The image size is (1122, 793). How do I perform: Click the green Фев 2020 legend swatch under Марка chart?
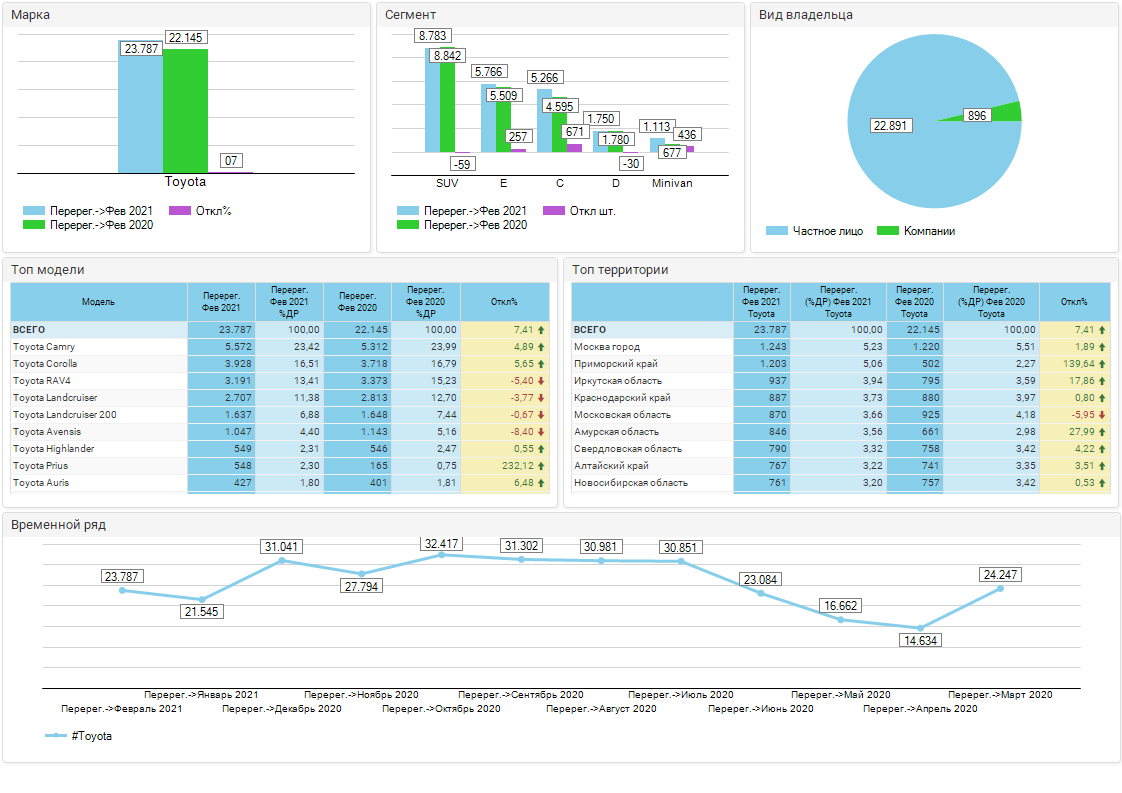tap(34, 225)
